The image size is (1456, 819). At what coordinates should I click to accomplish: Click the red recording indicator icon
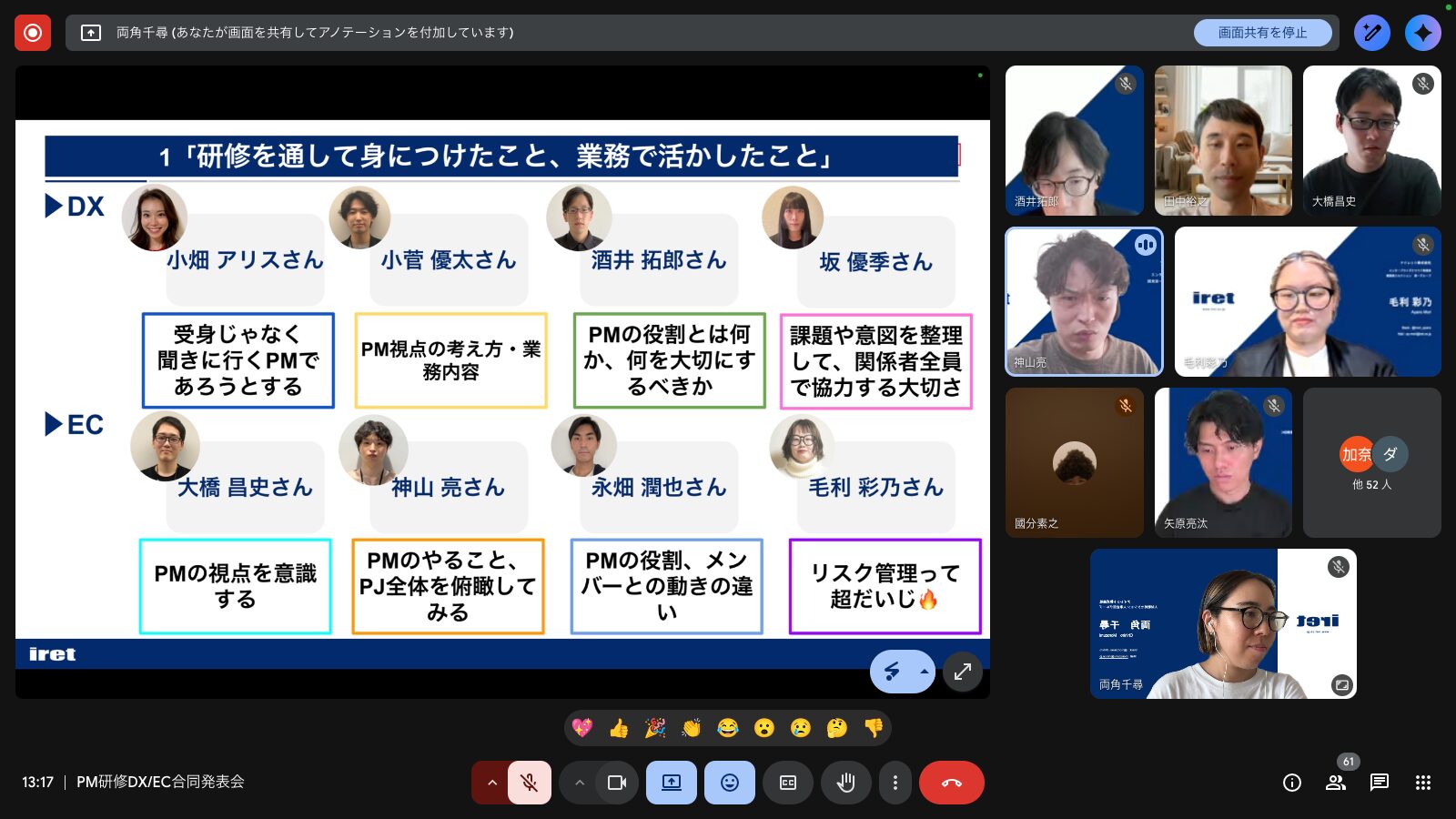[33, 33]
